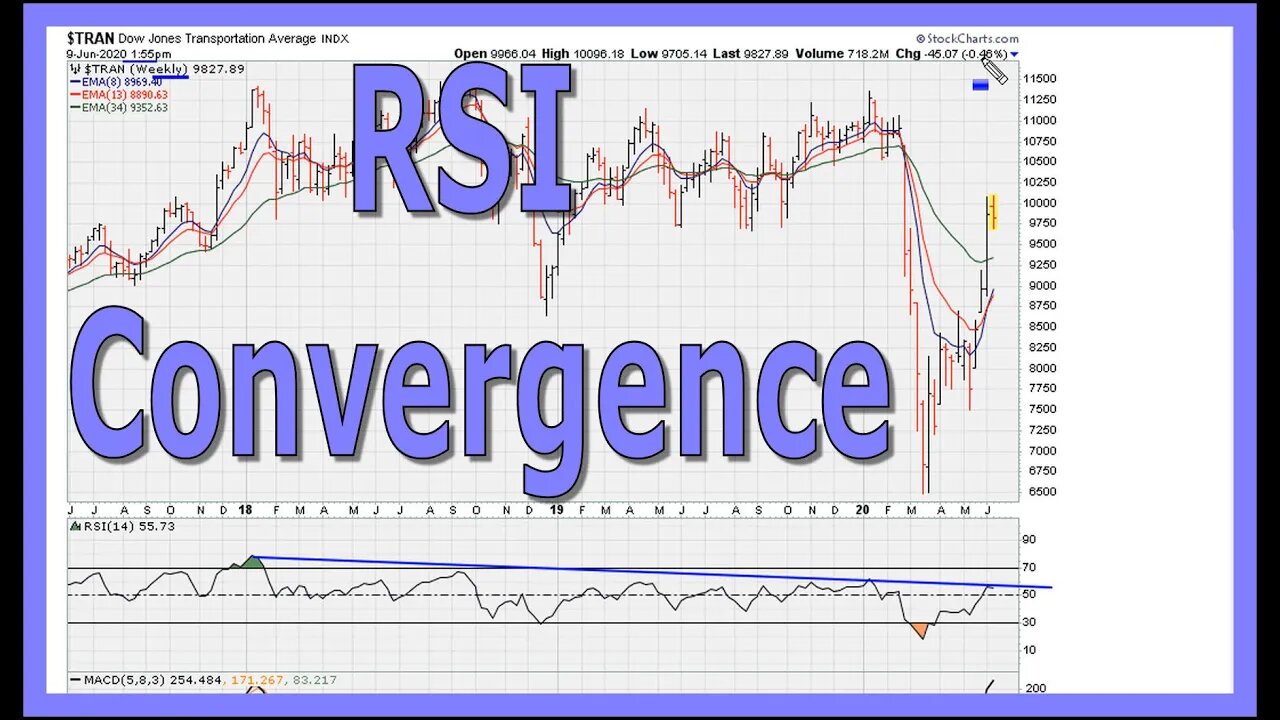The image size is (1280, 720).
Task: Click the date stamp 9-Jun-2020 1:55pm
Action: point(119,54)
